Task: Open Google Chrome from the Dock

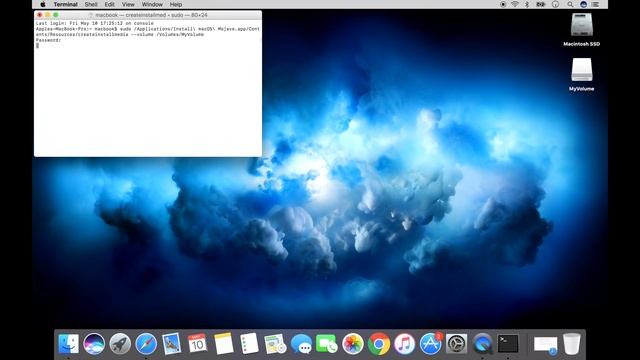Action: [379, 344]
